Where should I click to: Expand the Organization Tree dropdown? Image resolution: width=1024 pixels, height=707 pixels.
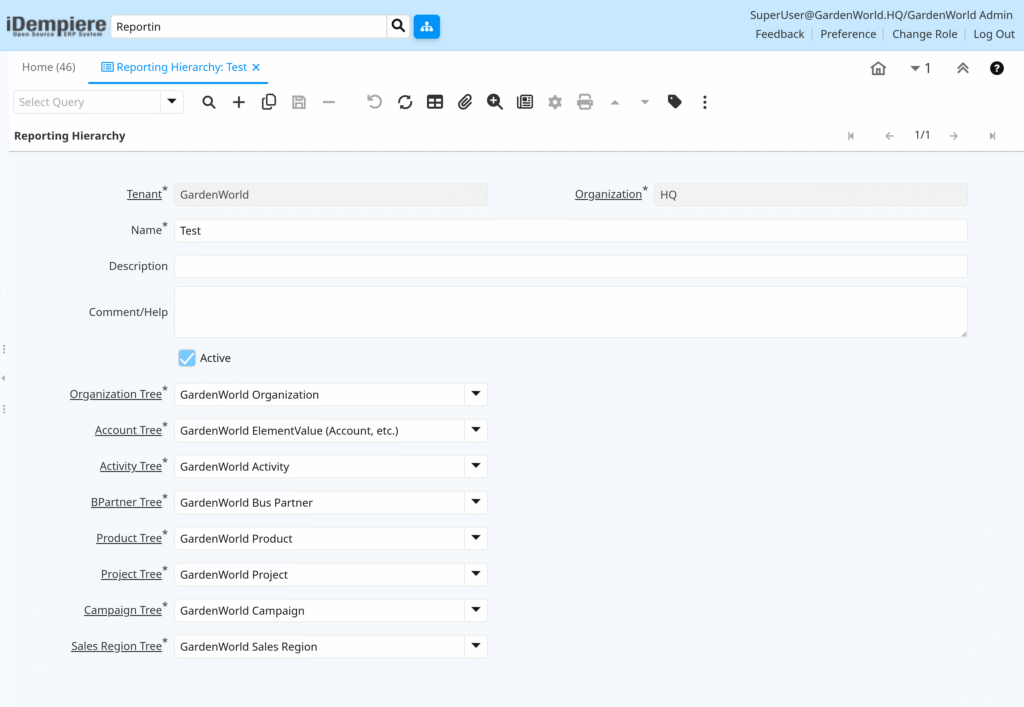tap(476, 394)
